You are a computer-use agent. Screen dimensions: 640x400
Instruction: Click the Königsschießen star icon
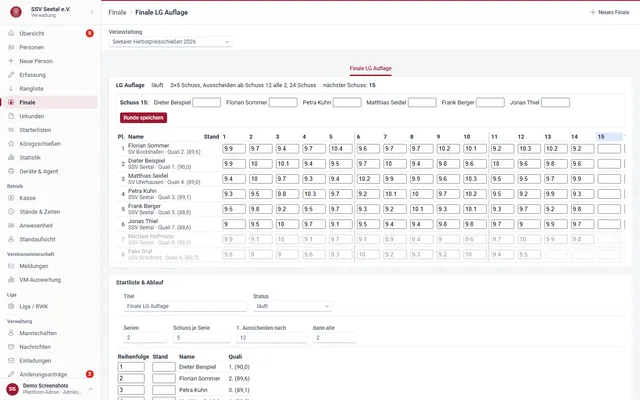click(11, 144)
